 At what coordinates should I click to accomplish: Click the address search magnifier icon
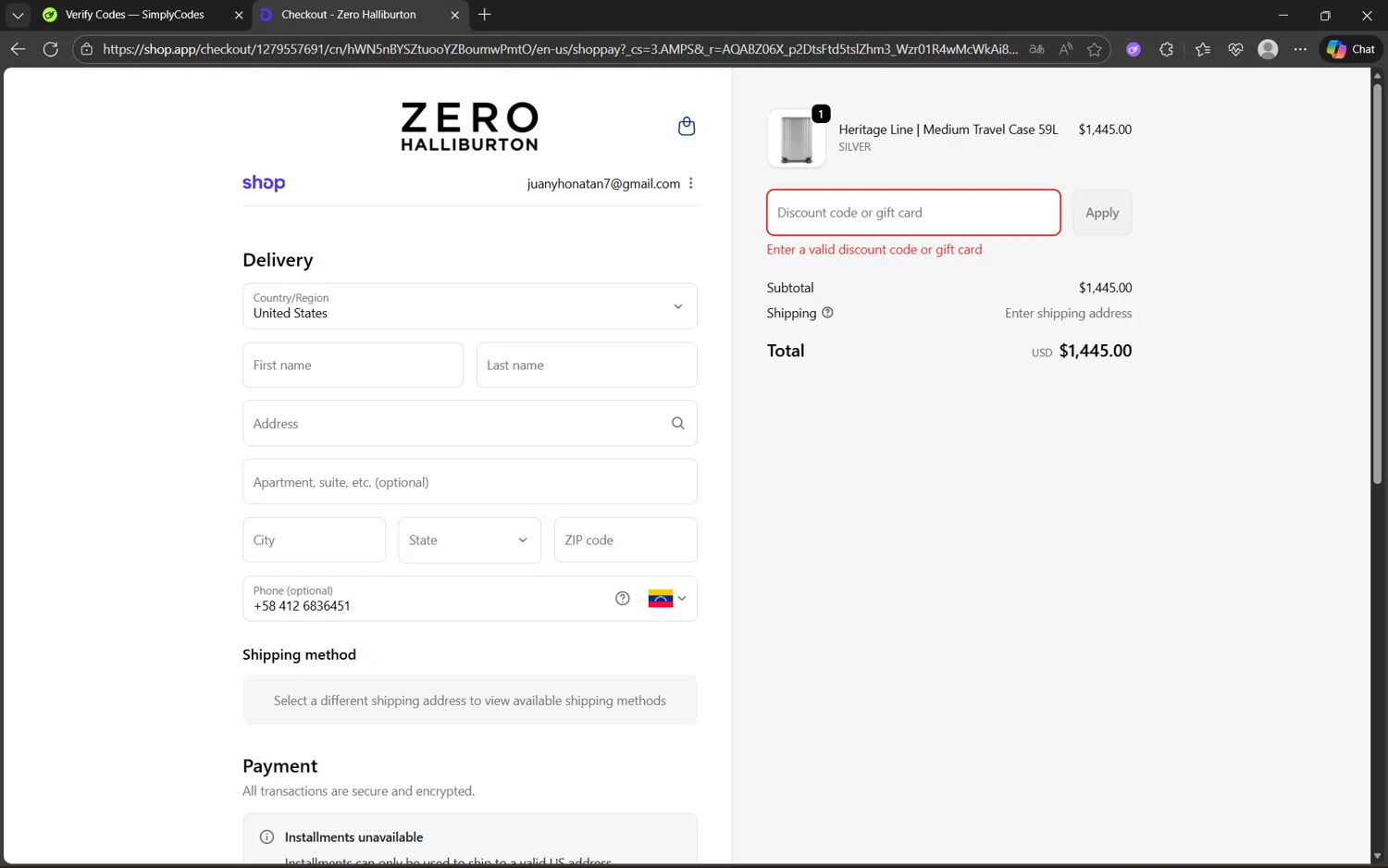678,423
